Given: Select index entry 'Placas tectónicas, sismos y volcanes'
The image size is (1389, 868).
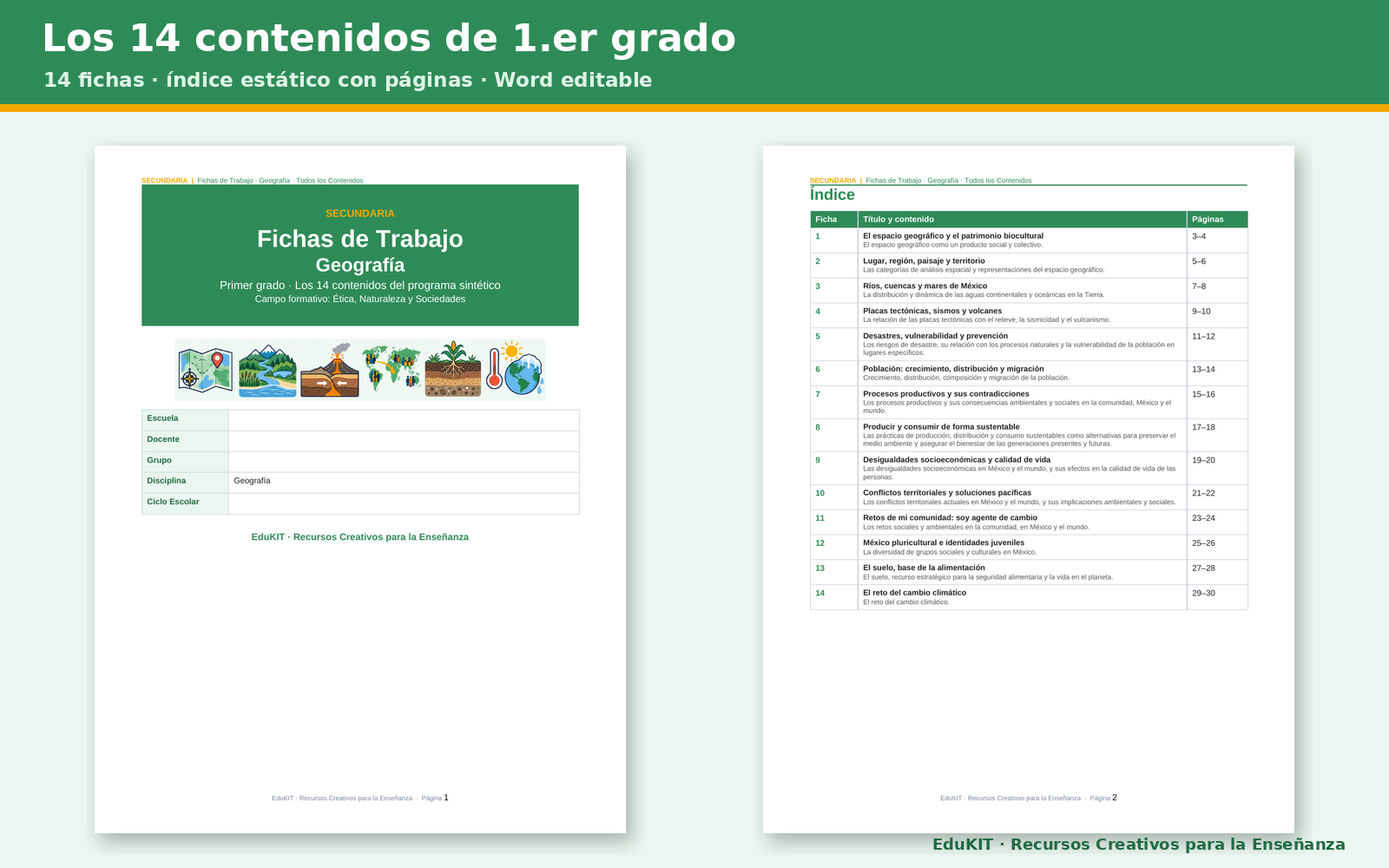Looking at the screenshot, I should point(932,311).
